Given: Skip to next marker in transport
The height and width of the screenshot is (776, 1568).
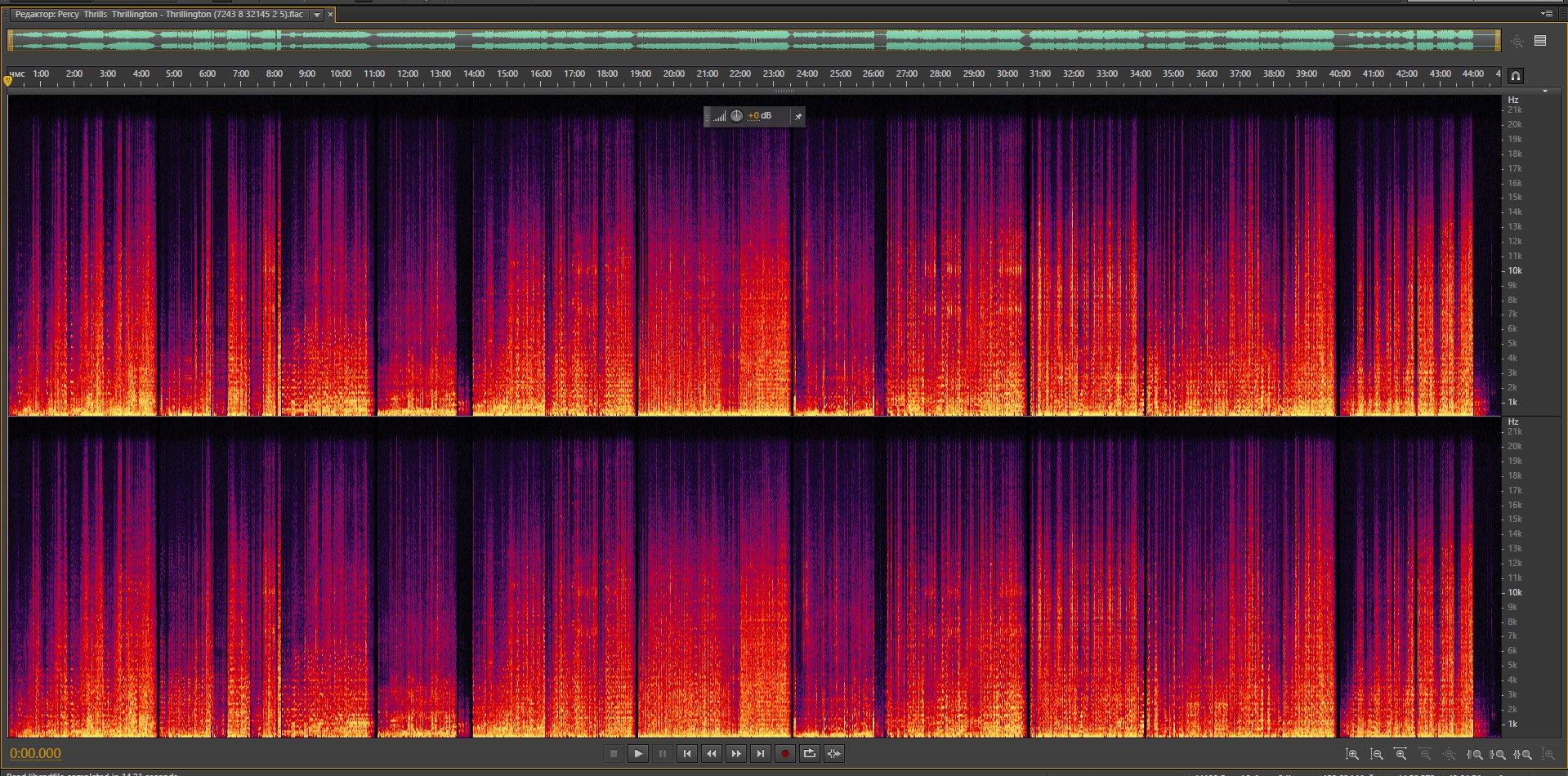Looking at the screenshot, I should tap(761, 753).
